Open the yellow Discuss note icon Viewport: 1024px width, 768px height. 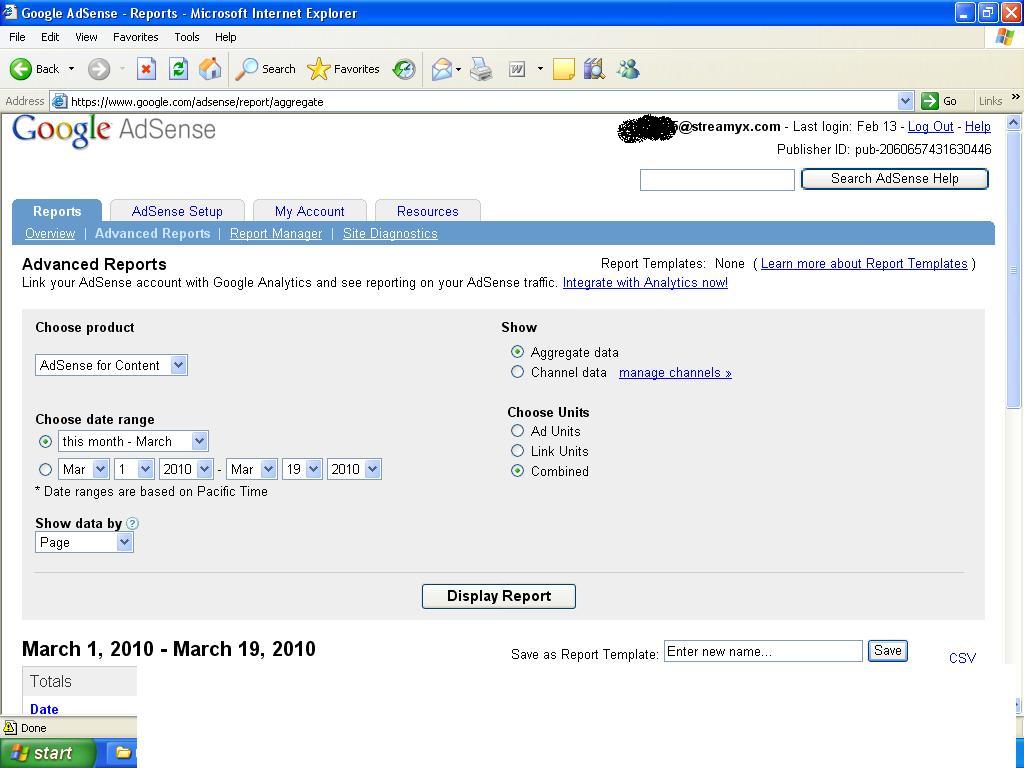[x=564, y=69]
